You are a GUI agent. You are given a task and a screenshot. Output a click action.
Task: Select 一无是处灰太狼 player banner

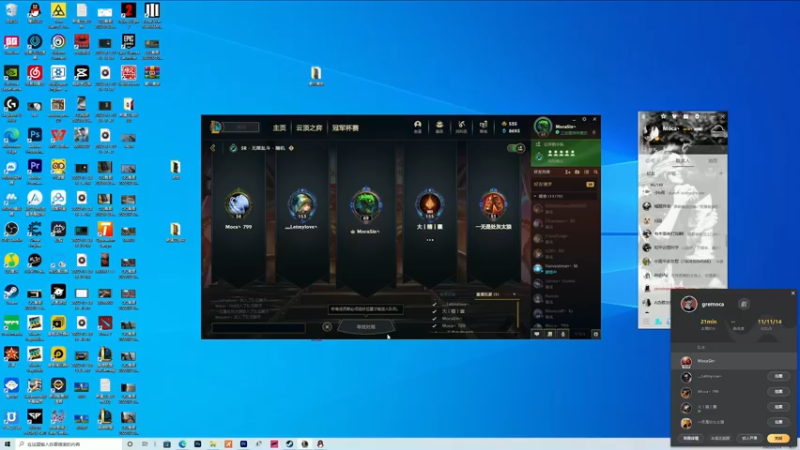(x=493, y=214)
